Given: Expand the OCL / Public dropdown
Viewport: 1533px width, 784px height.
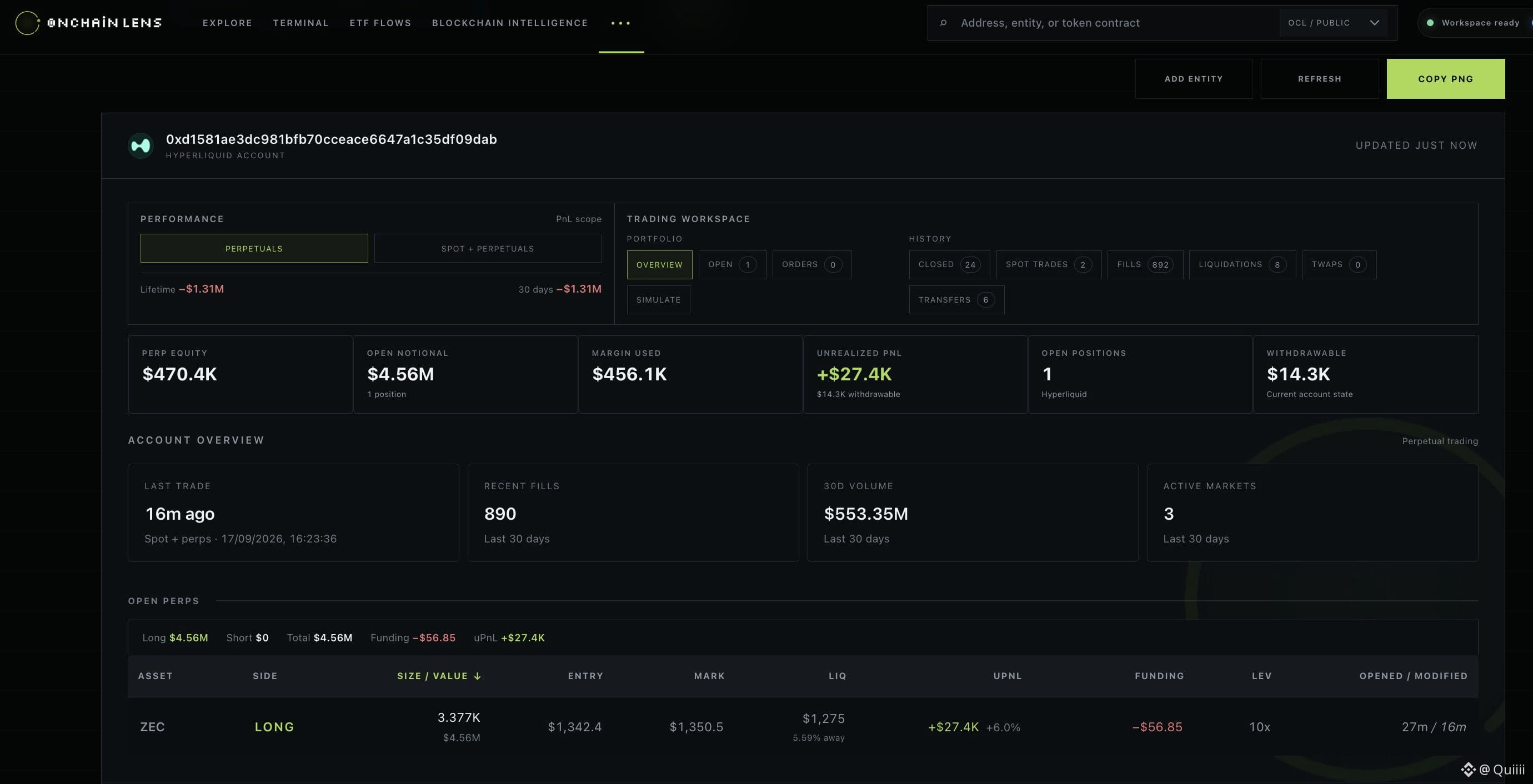Looking at the screenshot, I should click(x=1333, y=23).
